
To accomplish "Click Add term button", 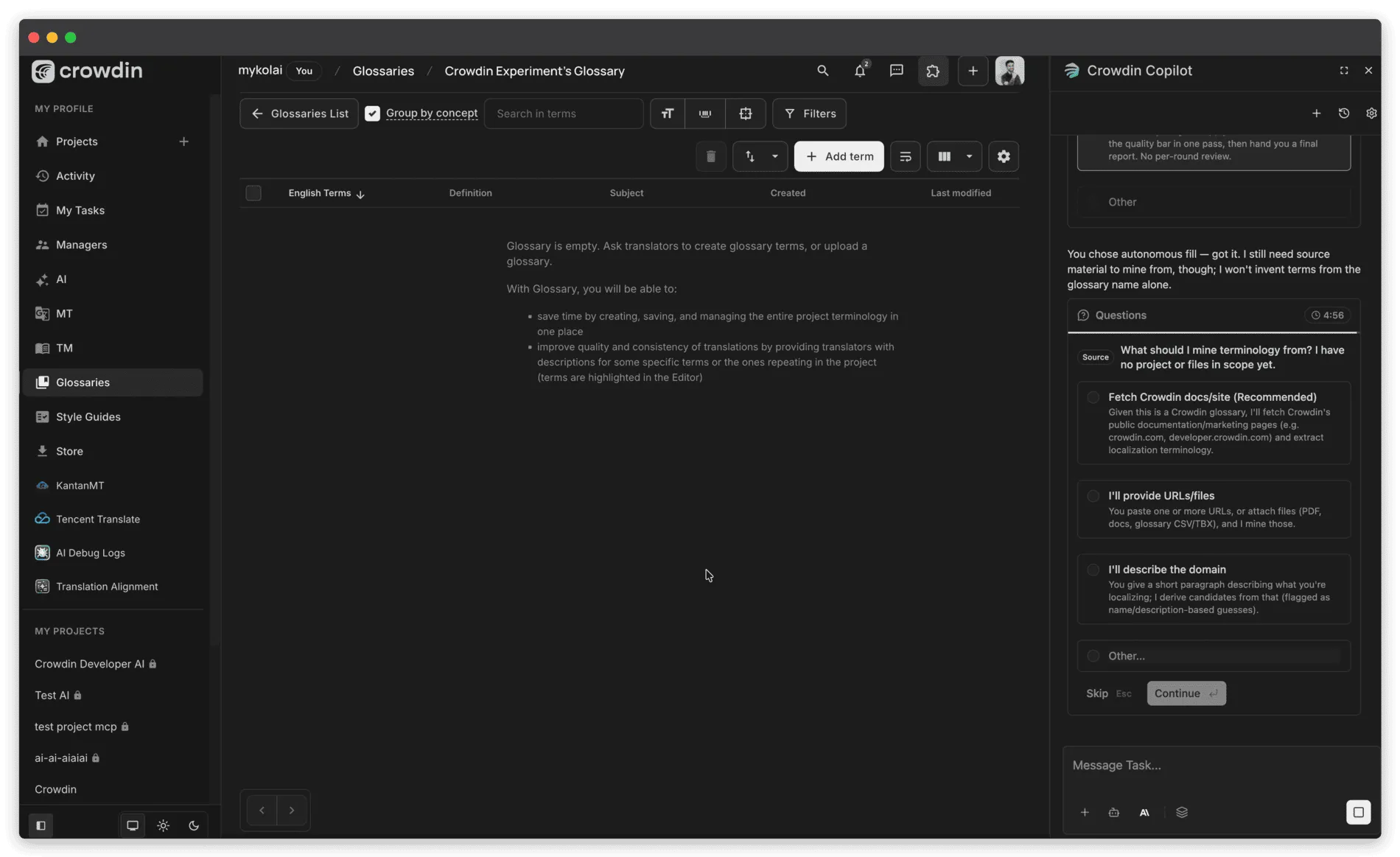I will [839, 156].
